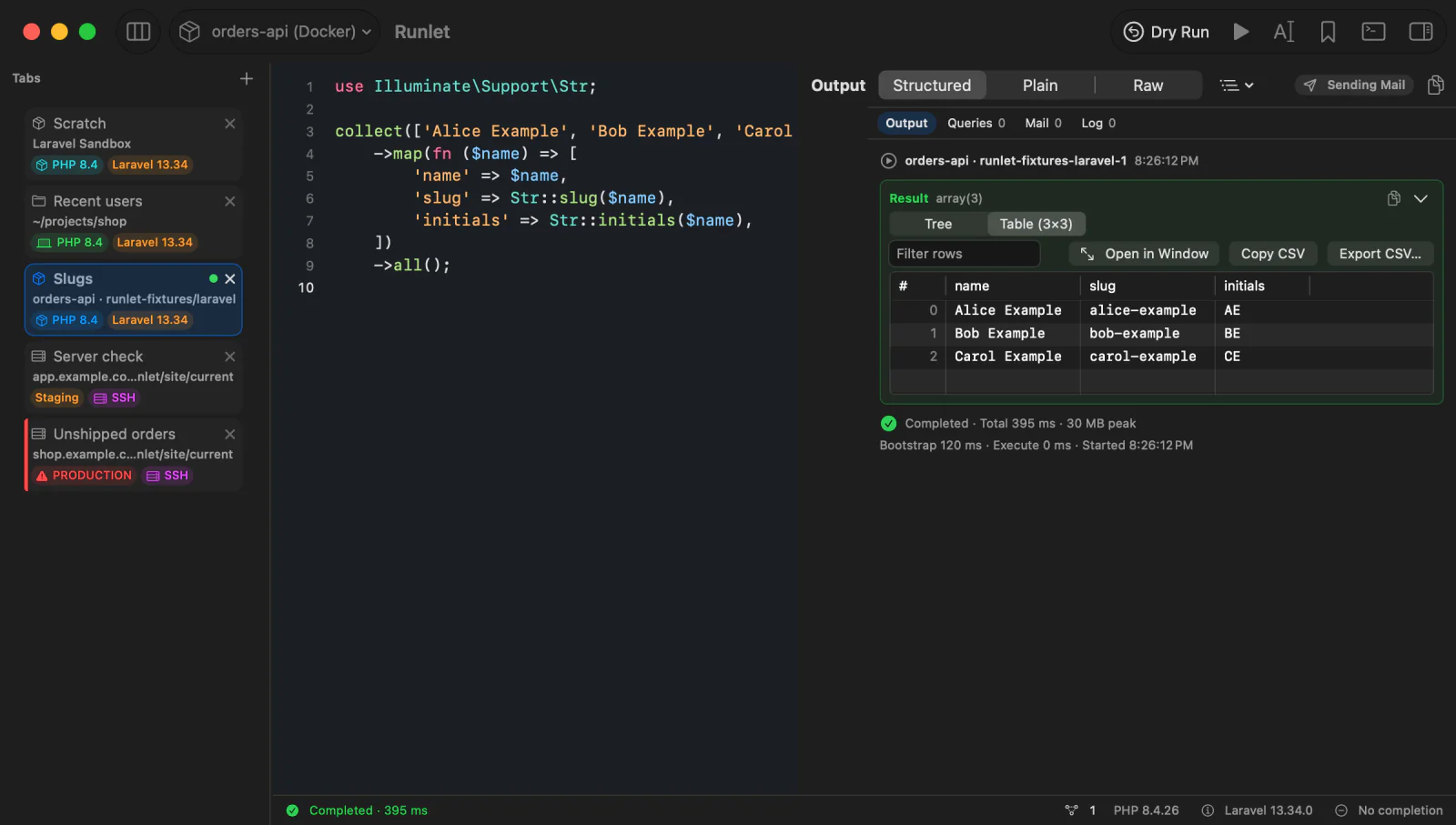
Task: Open the Unshipped orders tab
Action: coord(133,454)
